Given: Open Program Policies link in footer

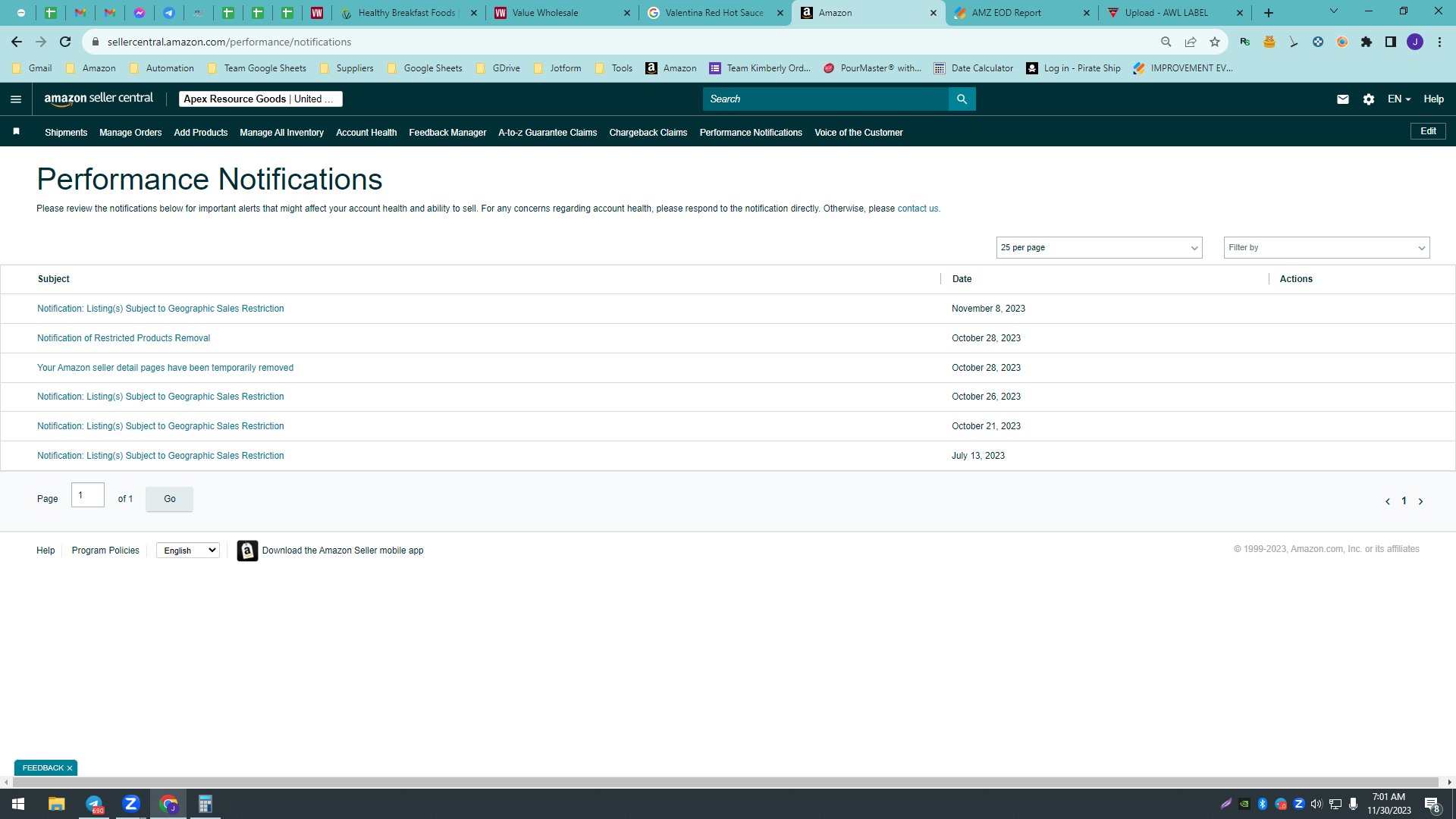Looking at the screenshot, I should click(105, 551).
